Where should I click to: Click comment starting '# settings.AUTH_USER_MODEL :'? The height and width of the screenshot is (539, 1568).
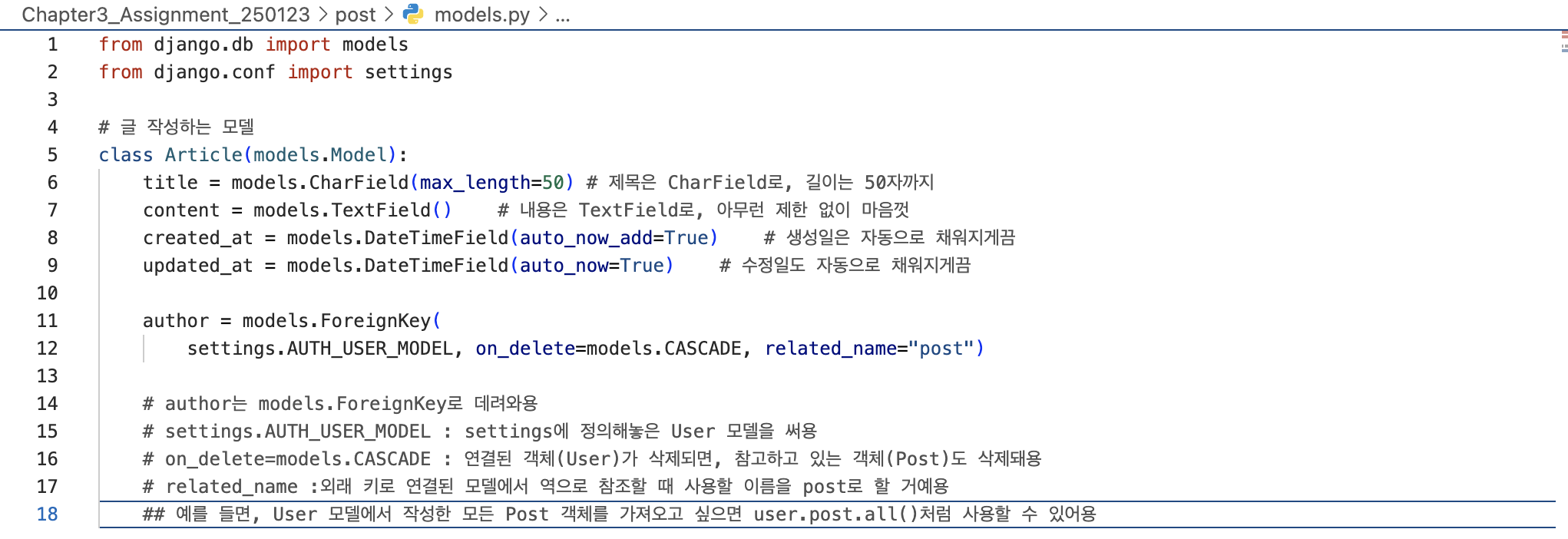(480, 432)
